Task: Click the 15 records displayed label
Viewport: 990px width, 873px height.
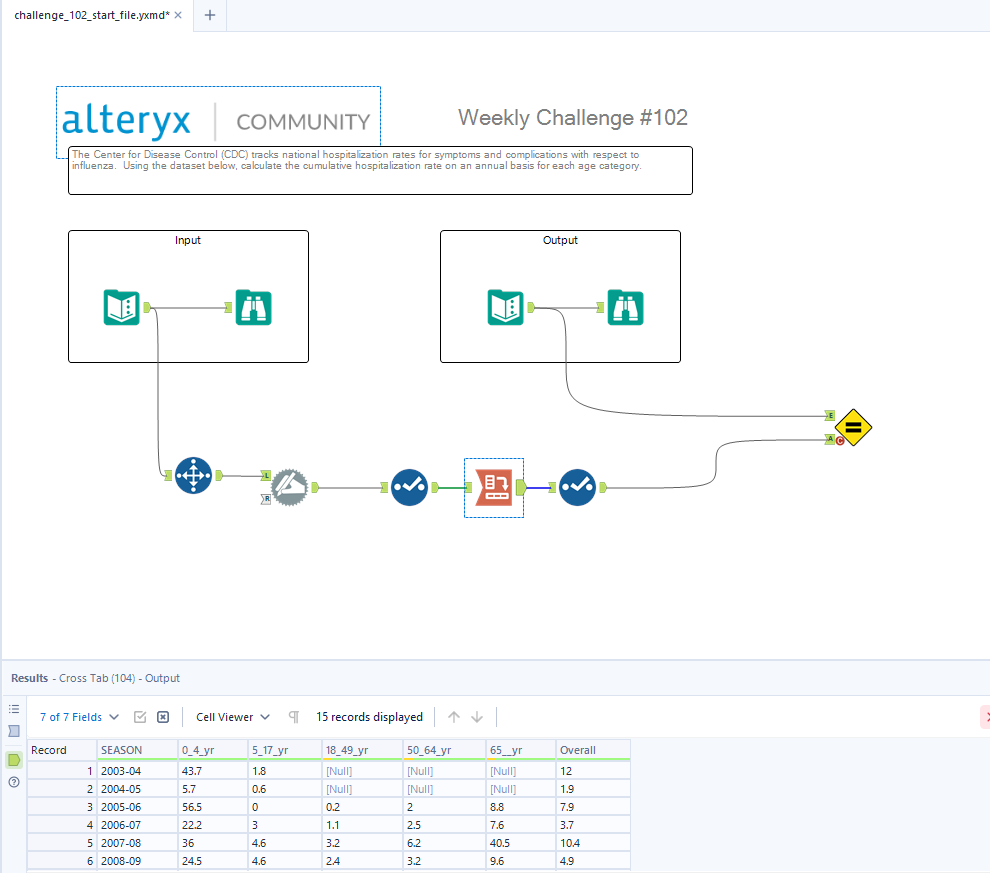Action: click(x=369, y=717)
